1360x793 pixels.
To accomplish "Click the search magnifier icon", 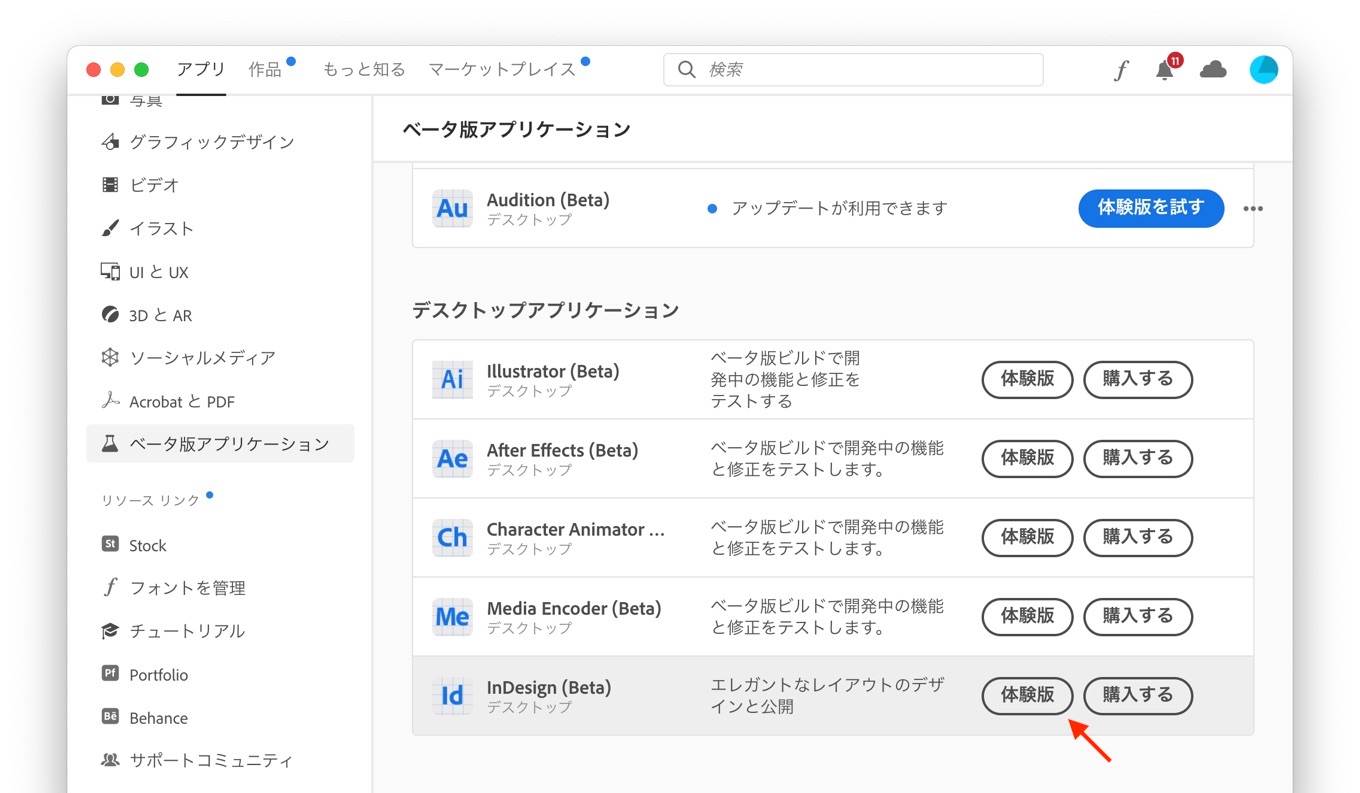I will coord(687,70).
